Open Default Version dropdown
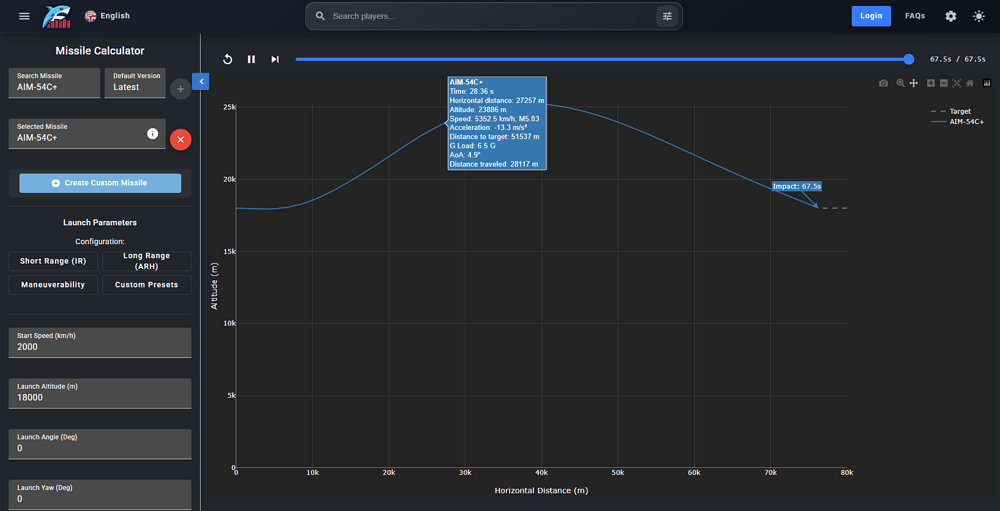 [x=135, y=83]
